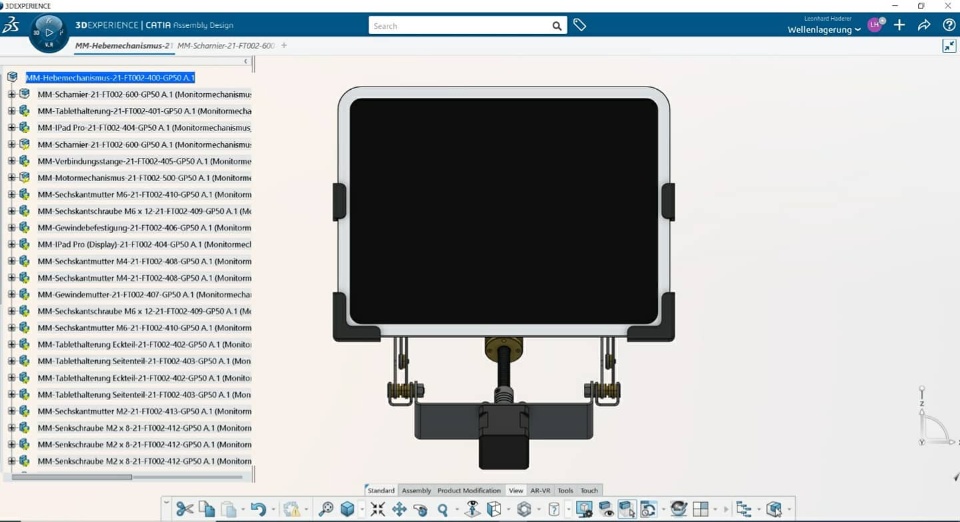Click the multi-view four-pane layout icon

click(700, 509)
